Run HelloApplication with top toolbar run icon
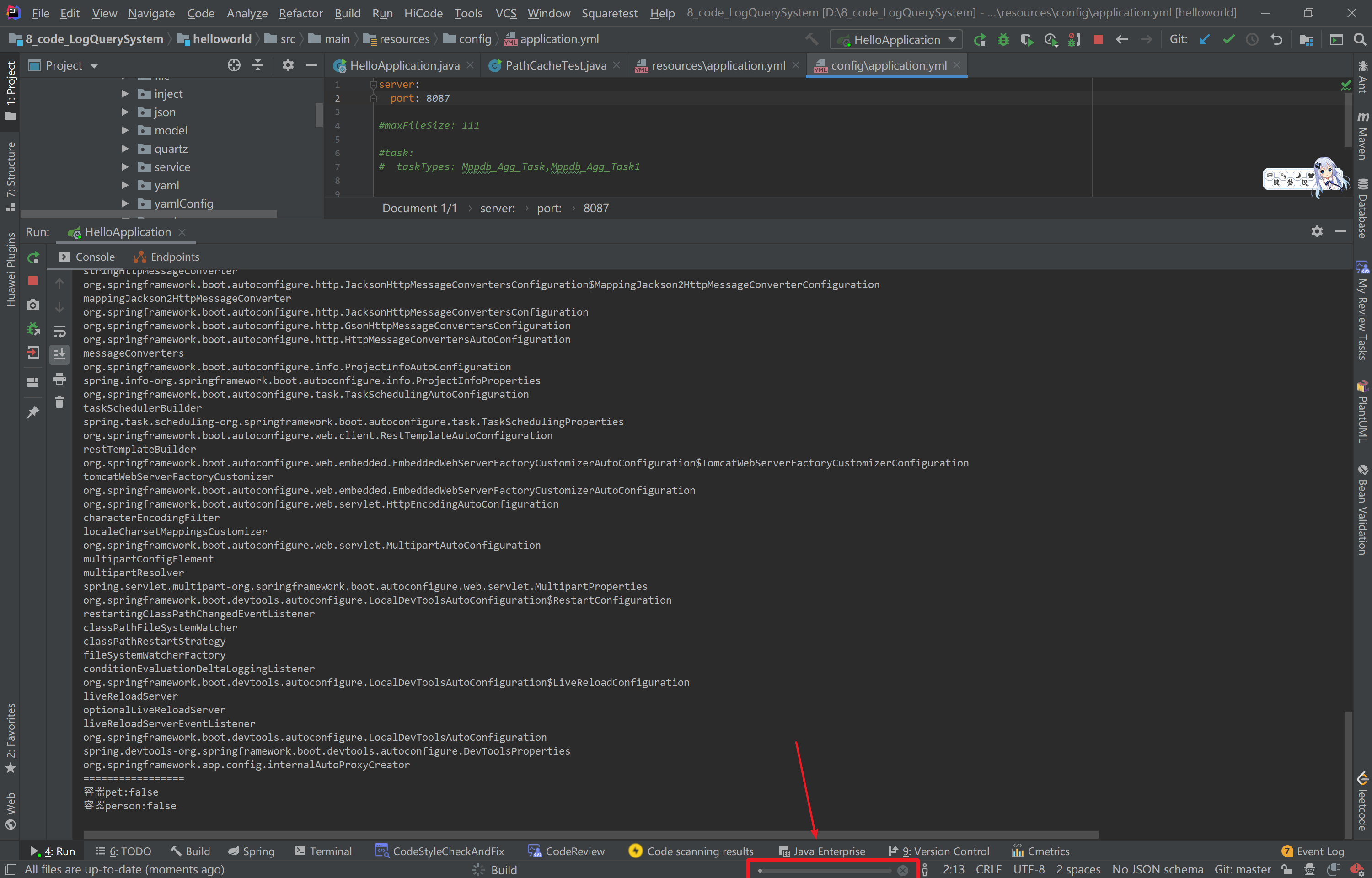The height and width of the screenshot is (878, 1372). 980,39
